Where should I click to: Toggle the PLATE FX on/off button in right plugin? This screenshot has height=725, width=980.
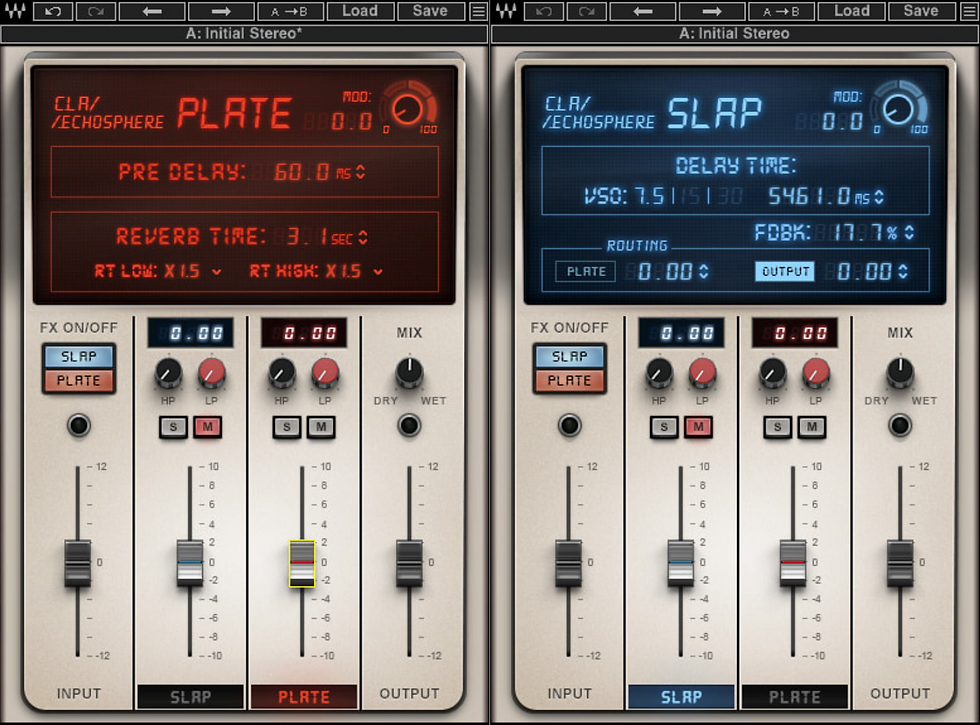pyautogui.click(x=569, y=381)
